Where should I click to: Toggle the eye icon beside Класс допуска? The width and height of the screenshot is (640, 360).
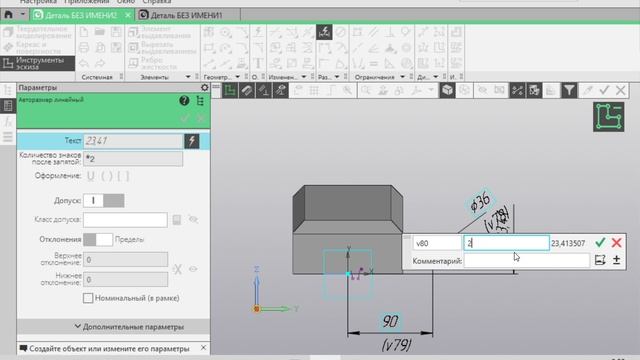click(x=193, y=220)
